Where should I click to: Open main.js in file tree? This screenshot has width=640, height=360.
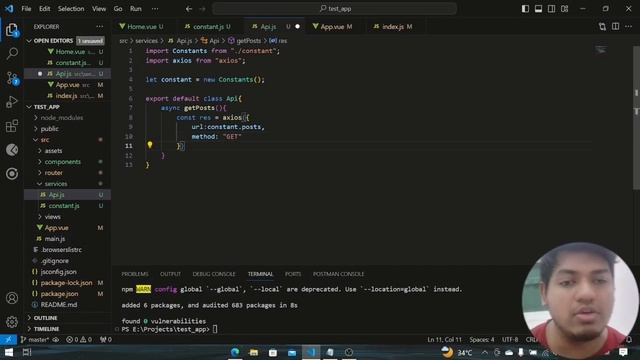55,239
